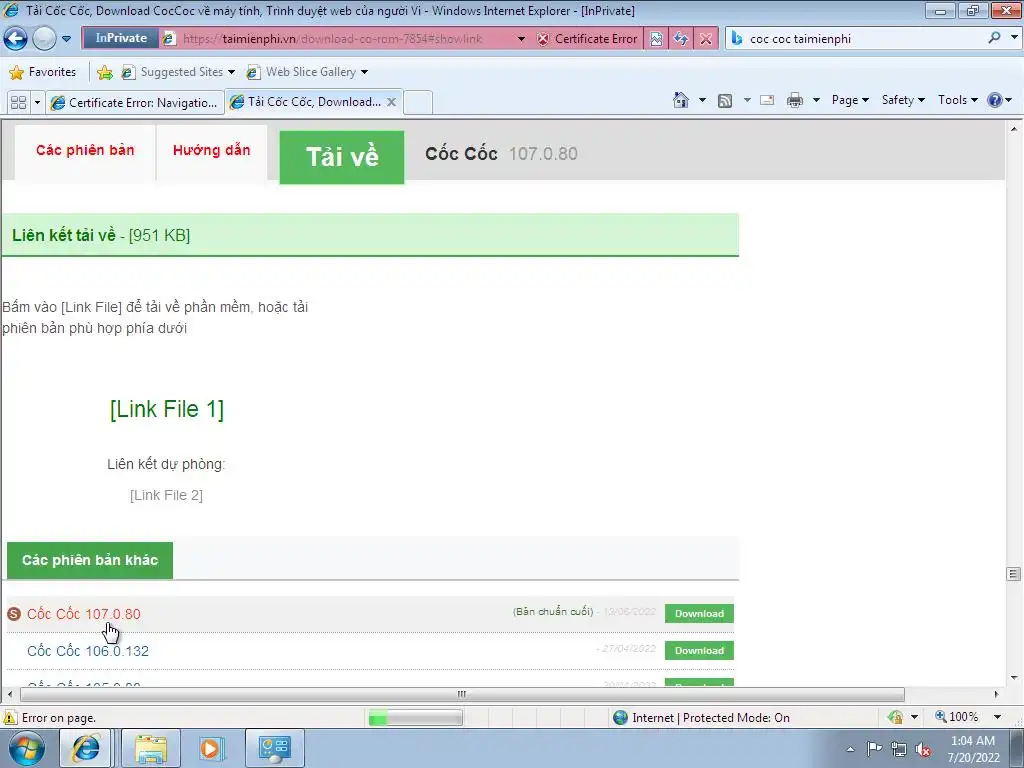Print the page with printer icon
The image size is (1024, 768).
click(x=795, y=100)
